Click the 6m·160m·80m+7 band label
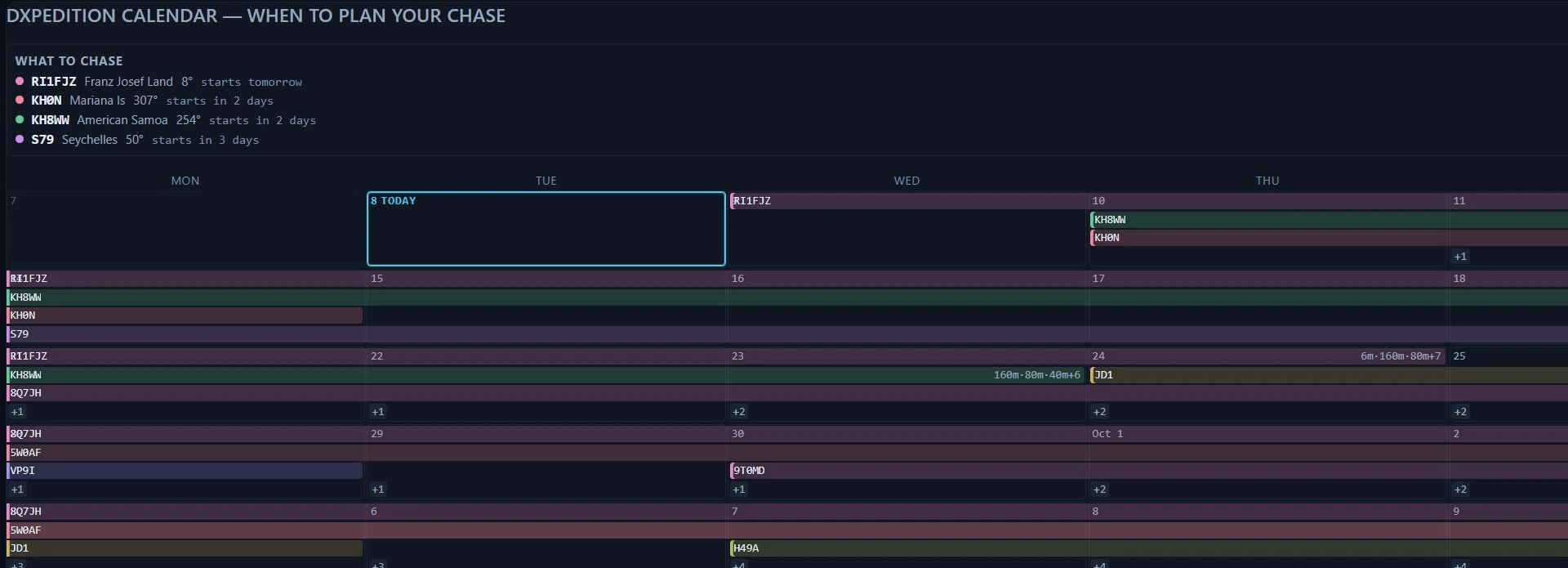This screenshot has height=568, width=1568. 1401,356
